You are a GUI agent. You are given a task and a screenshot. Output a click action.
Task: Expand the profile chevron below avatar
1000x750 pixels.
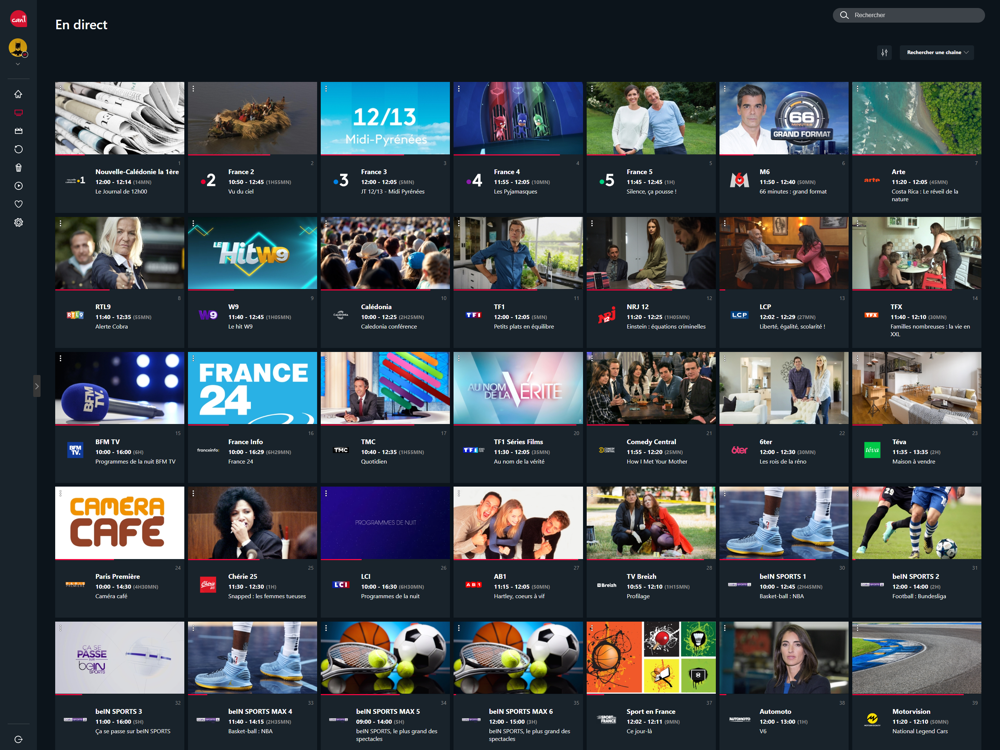click(x=18, y=64)
